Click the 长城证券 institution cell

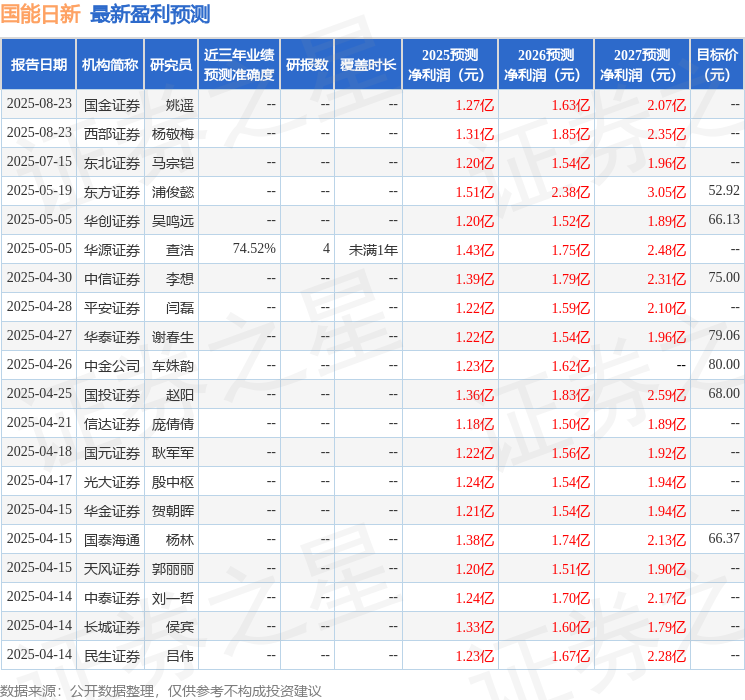pos(112,627)
